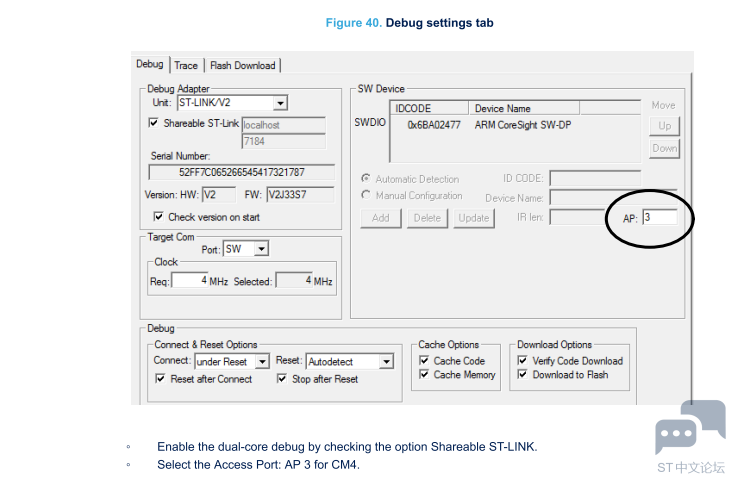Screen dimensions: 734x483
Task: Click the Selected clock MHz field
Action: click(294, 281)
